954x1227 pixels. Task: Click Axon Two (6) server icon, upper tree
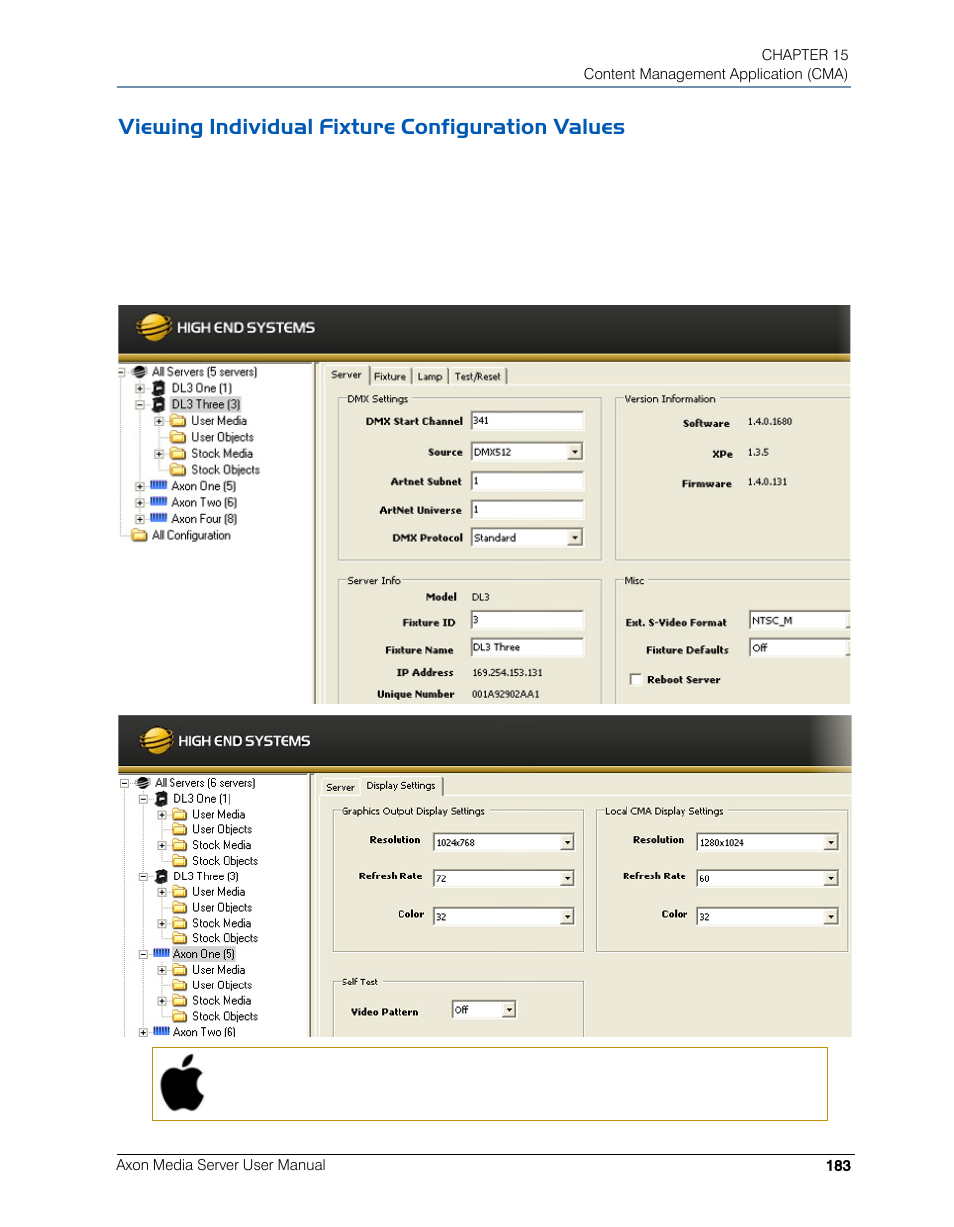pos(159,503)
